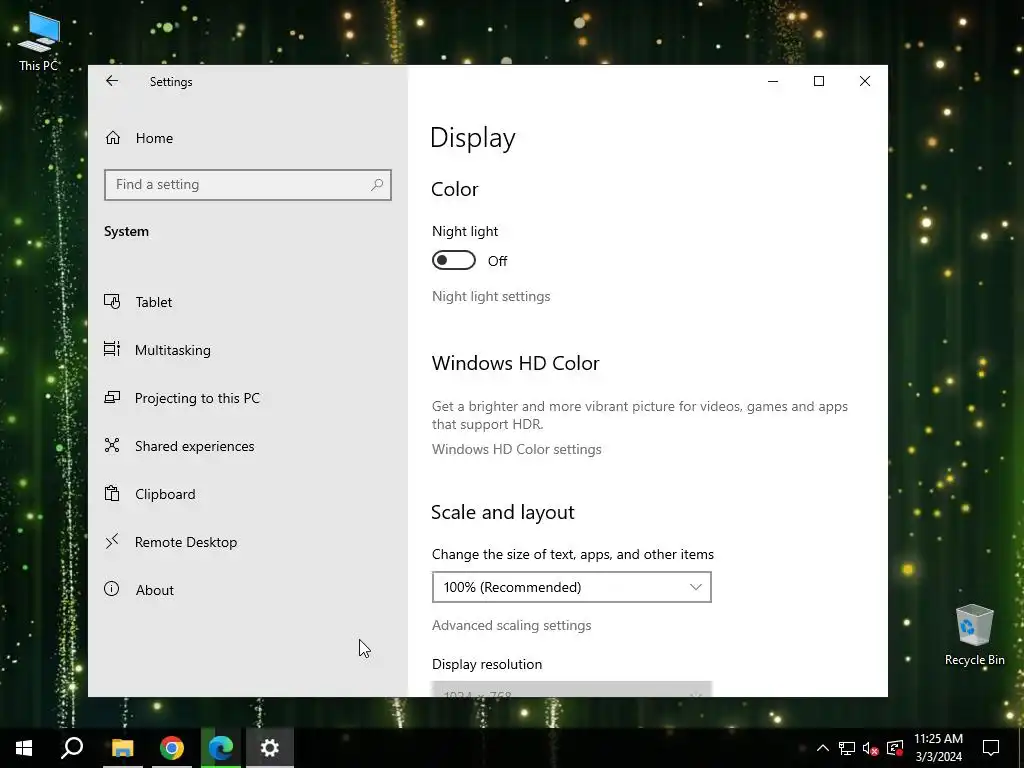Click the red-dot tray icon beside volume
This screenshot has height=768, width=1024.
click(895, 748)
